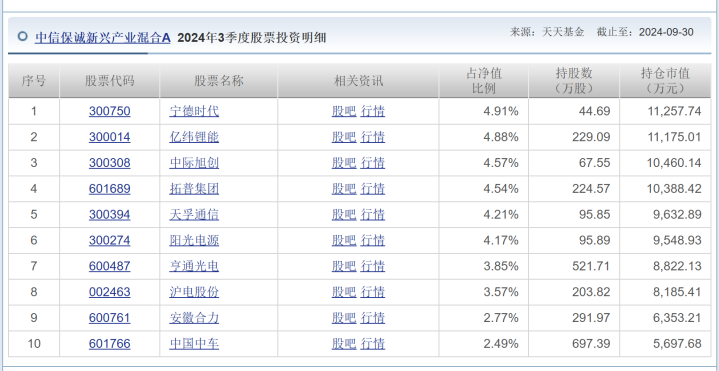This screenshot has width=719, height=371.
Task: Open 行情 for 亨通光电
Action: [x=372, y=266]
